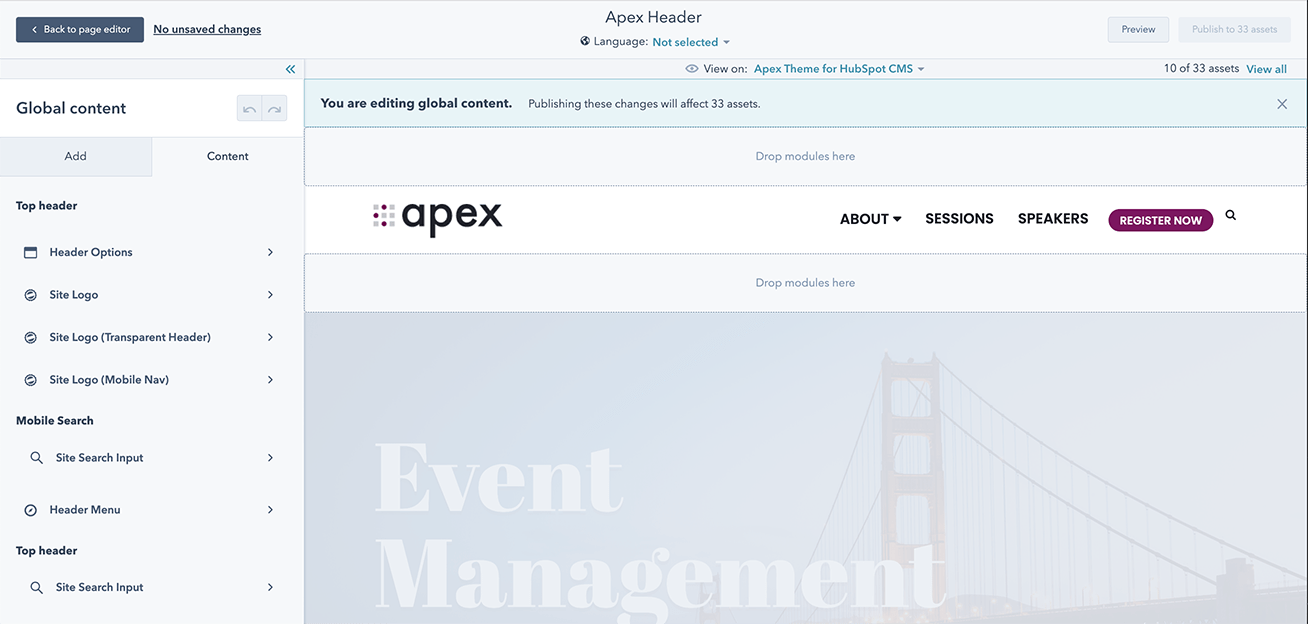Click the undo arrow icon
Image resolution: width=1308 pixels, height=624 pixels.
pos(249,108)
